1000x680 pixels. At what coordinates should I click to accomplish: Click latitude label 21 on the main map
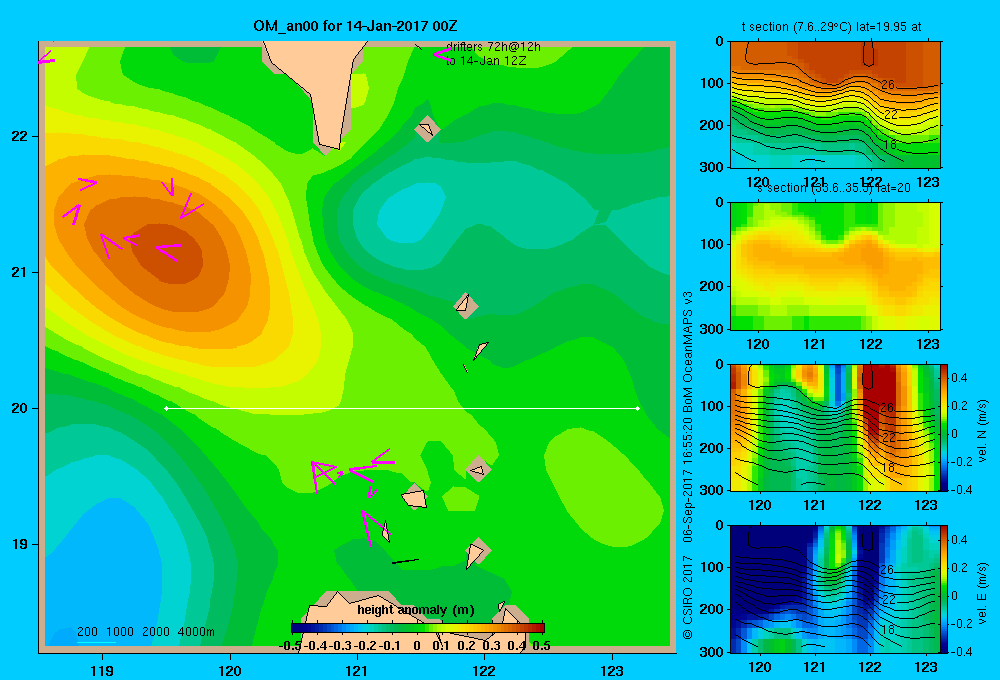19,272
